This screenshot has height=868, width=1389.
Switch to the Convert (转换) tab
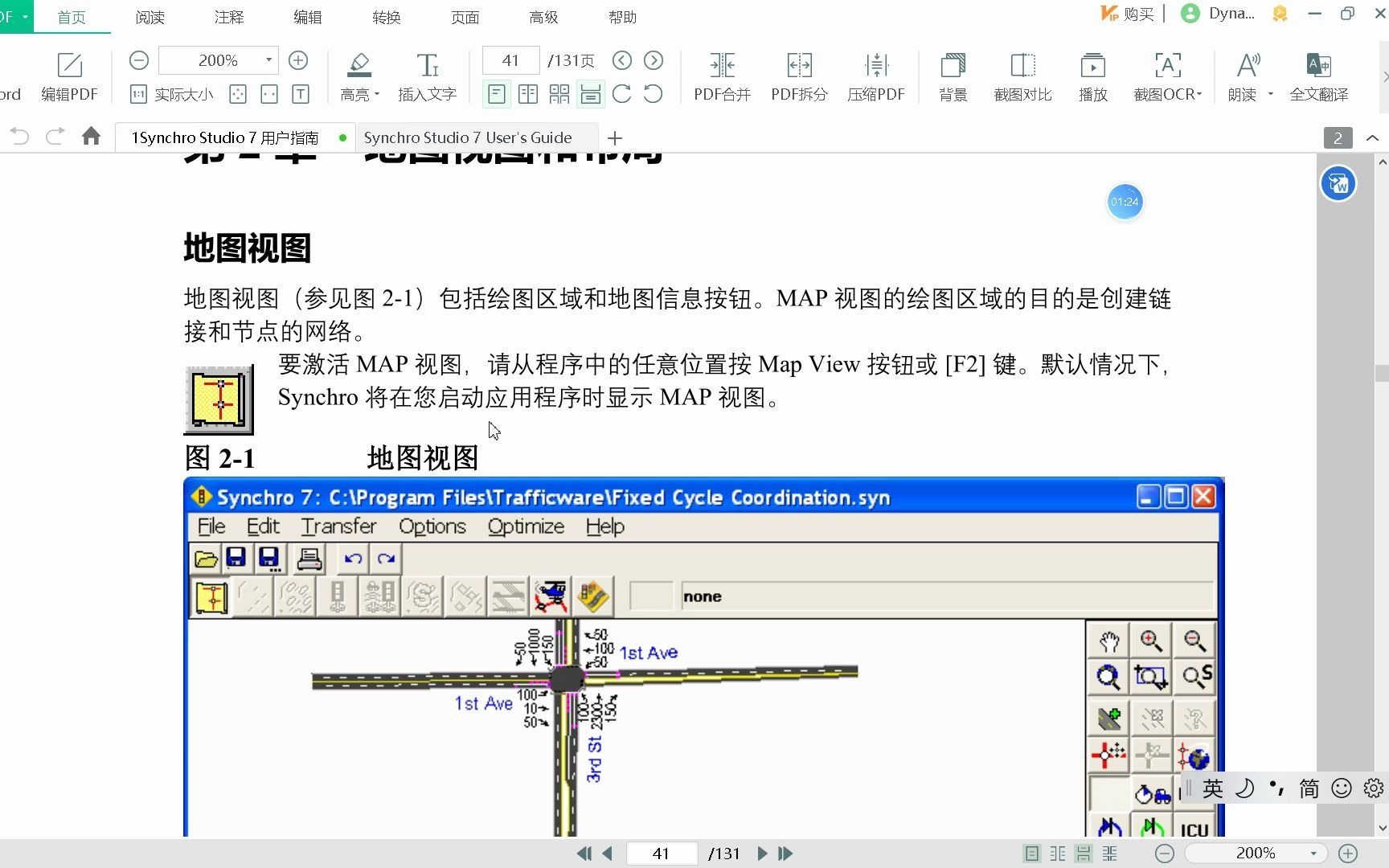point(386,17)
